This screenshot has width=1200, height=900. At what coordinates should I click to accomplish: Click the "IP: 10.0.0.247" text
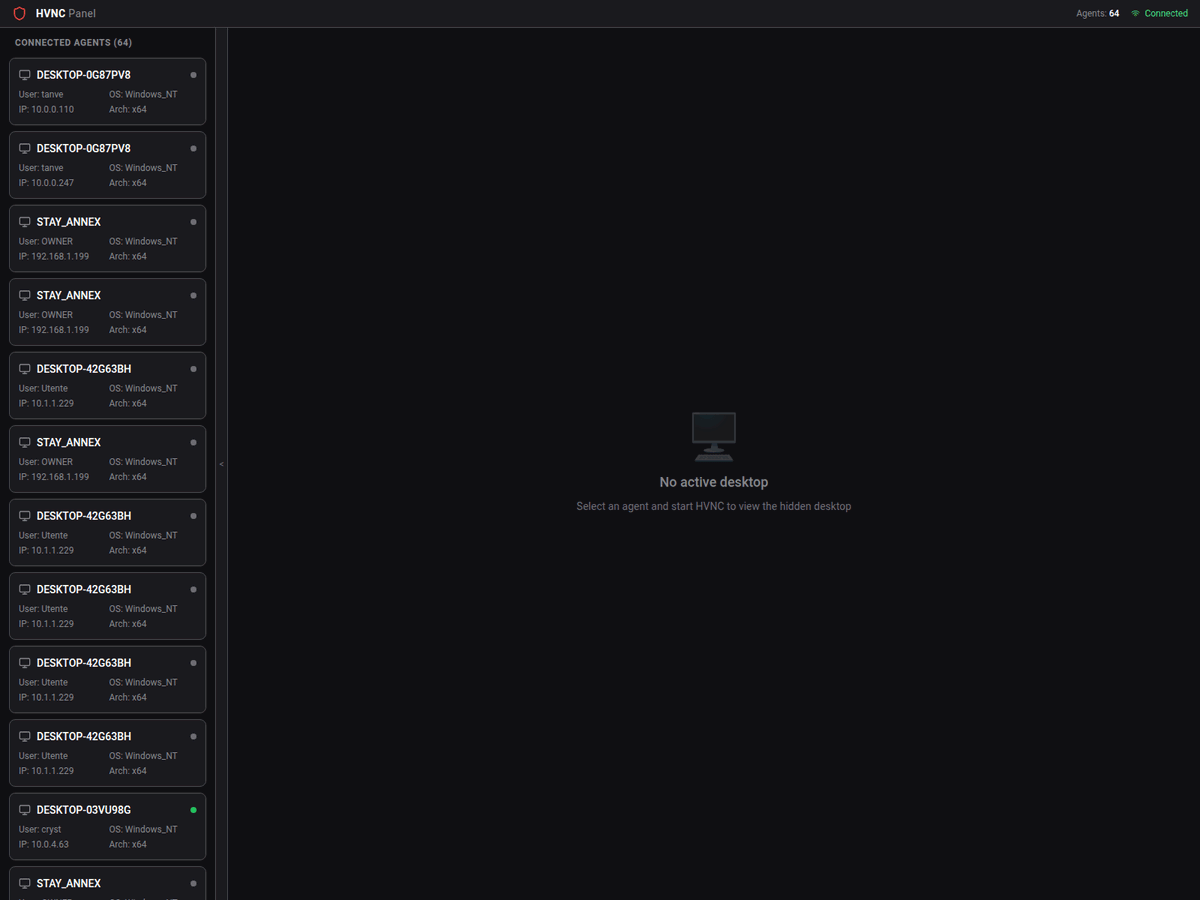[x=46, y=183]
